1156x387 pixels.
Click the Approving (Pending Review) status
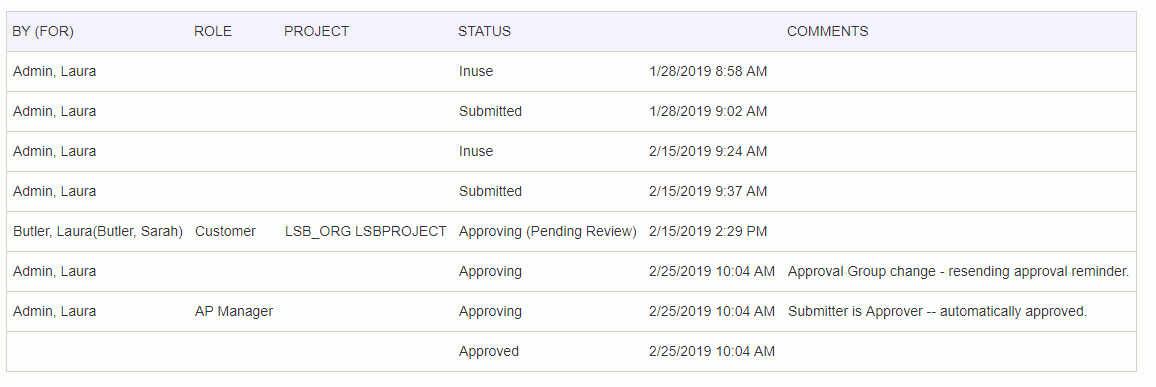[x=548, y=231]
